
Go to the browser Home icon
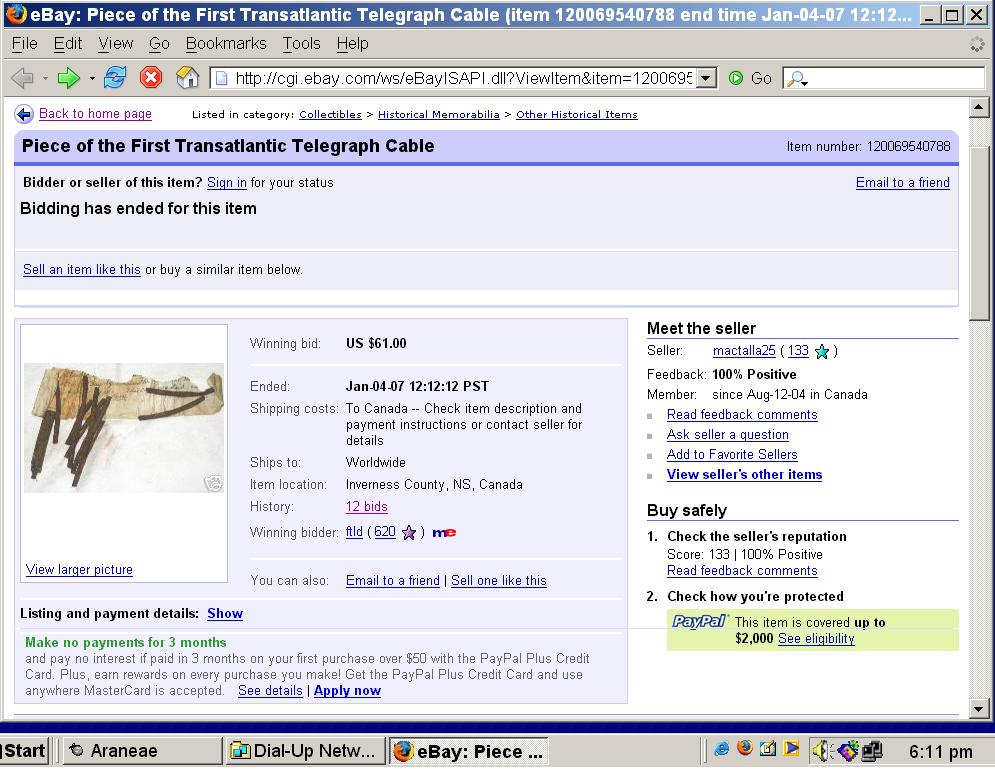click(x=187, y=77)
